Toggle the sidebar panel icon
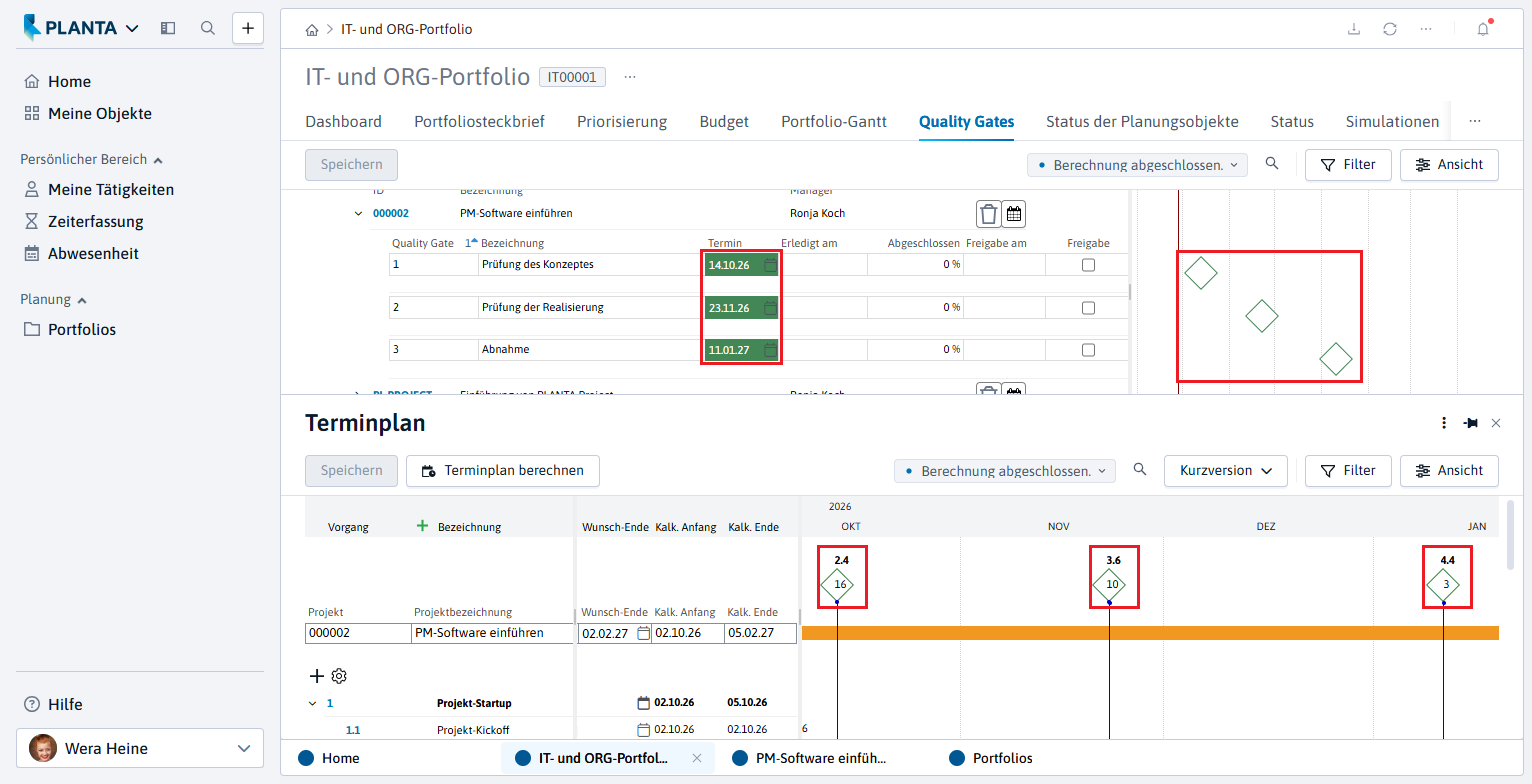 pos(168,28)
